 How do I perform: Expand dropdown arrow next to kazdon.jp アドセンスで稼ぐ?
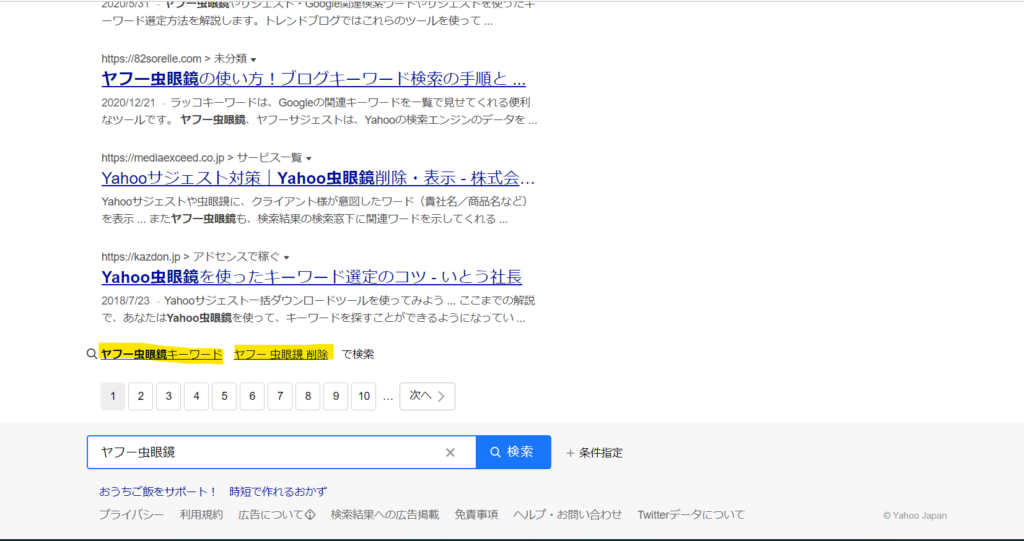coord(286,257)
